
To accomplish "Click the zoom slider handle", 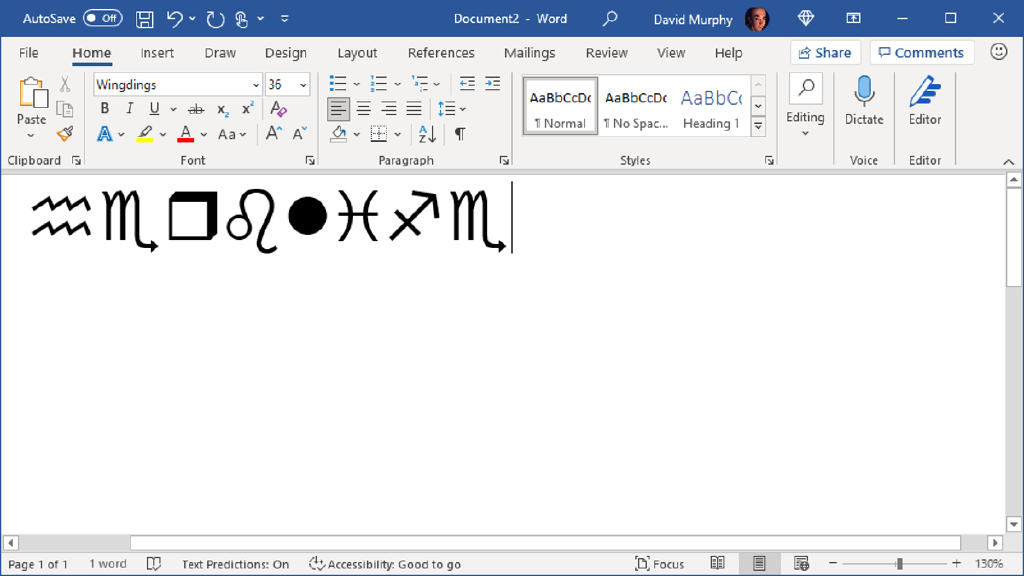I will pos(899,564).
